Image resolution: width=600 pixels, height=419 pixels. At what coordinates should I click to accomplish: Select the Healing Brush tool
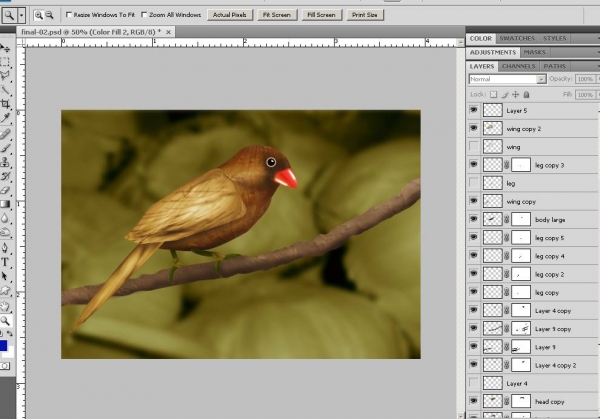5,134
